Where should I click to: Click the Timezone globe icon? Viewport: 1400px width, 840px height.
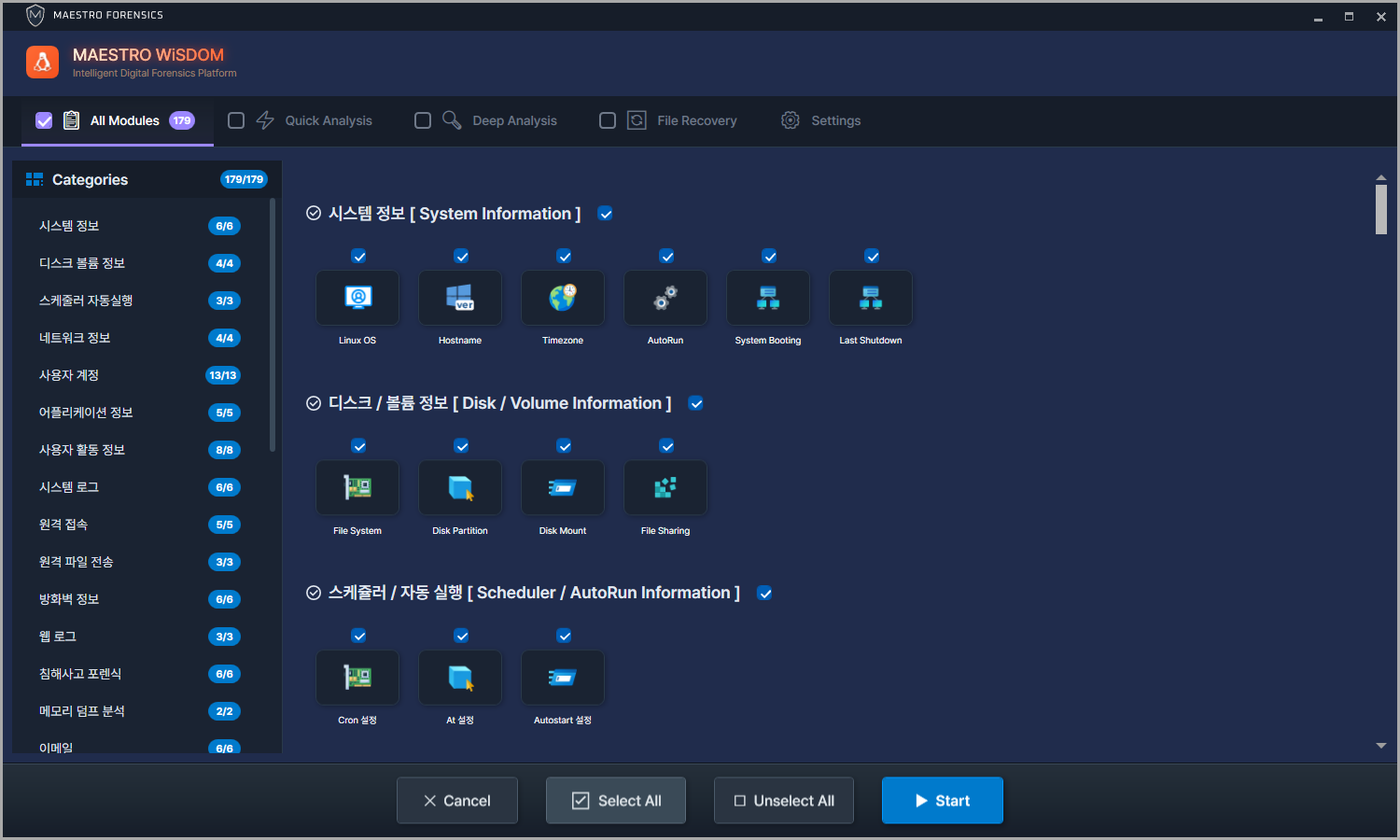coord(563,298)
